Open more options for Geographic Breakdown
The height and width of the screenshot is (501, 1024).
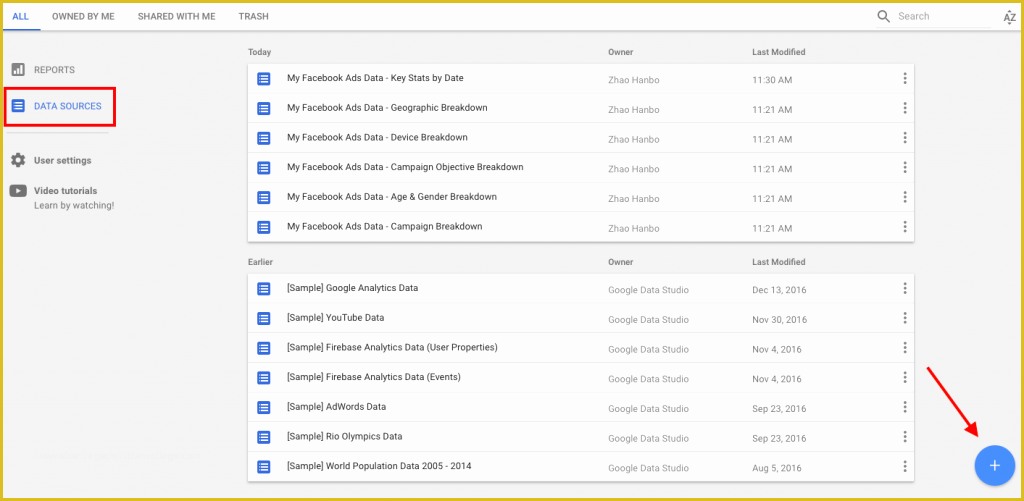point(904,108)
